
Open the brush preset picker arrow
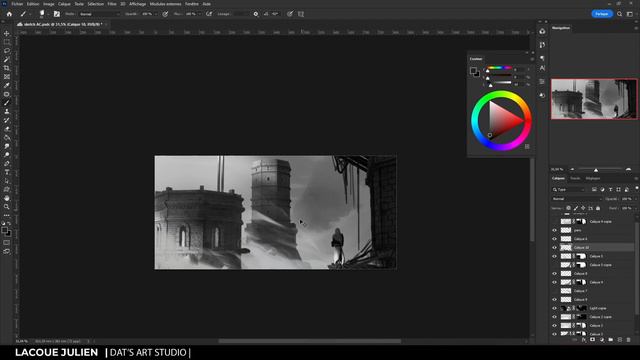click(x=48, y=14)
